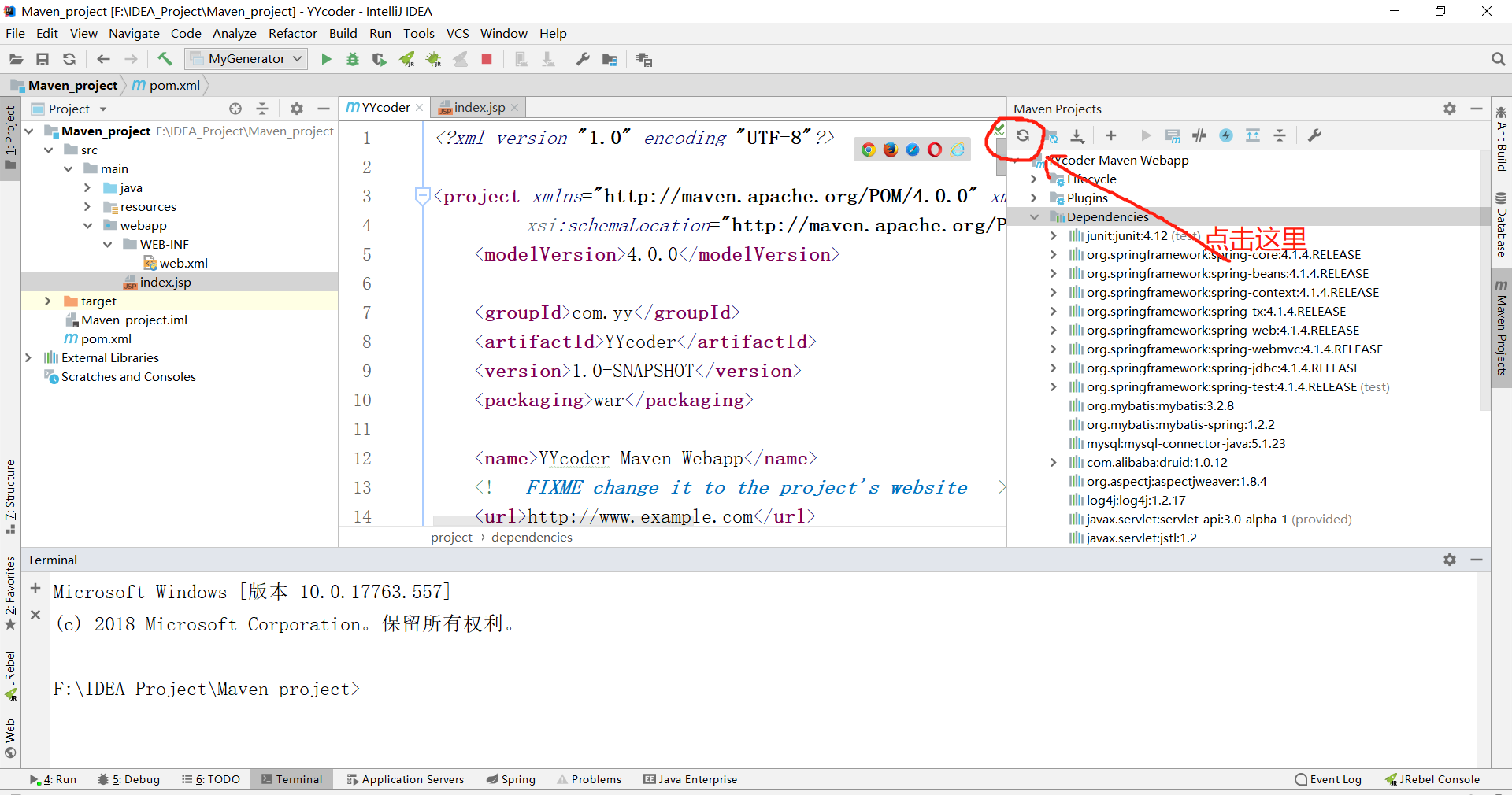Synchronize files icon in main toolbar

69,59
